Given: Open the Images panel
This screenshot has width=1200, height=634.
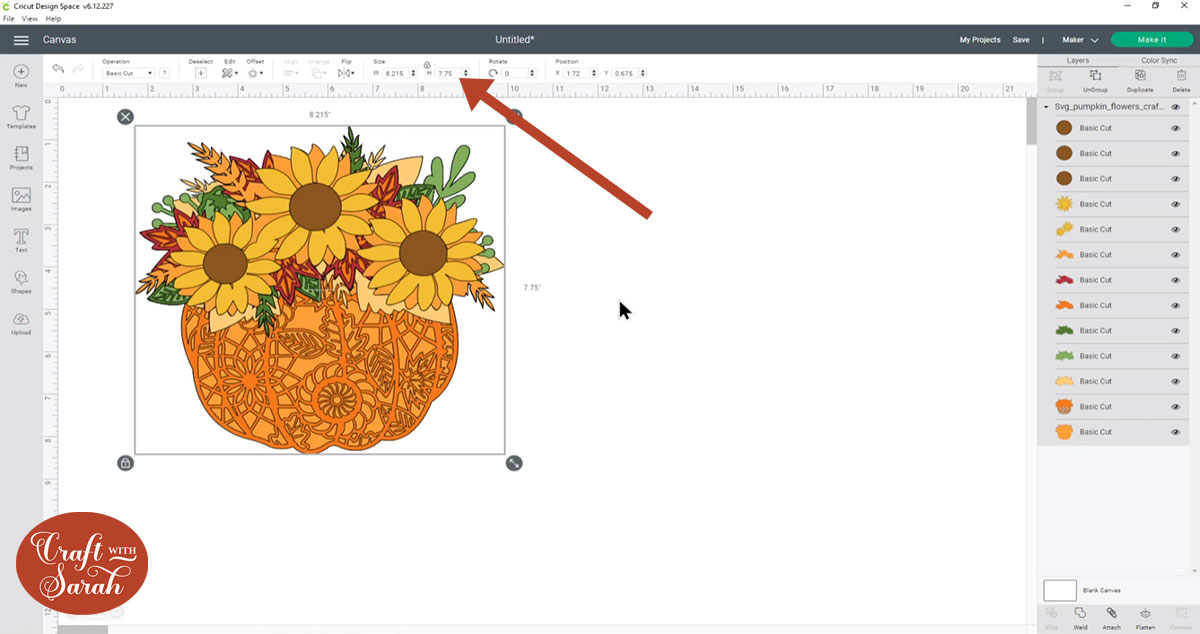Looking at the screenshot, I should point(21,198).
